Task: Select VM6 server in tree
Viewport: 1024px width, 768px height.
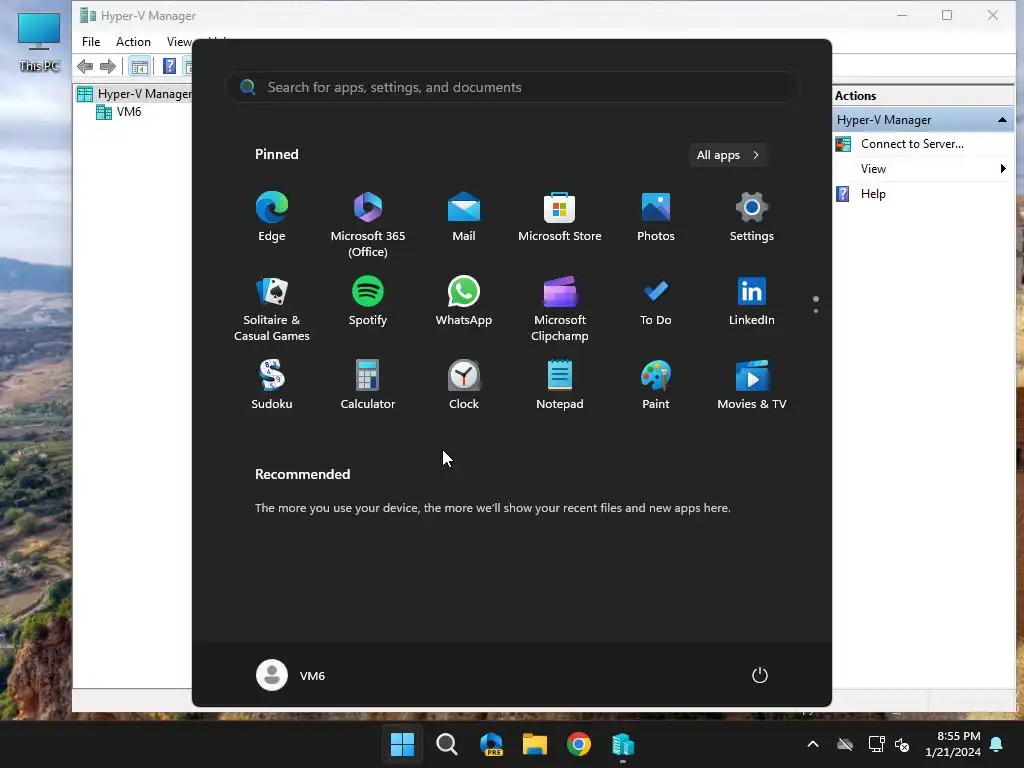Action: [119, 112]
